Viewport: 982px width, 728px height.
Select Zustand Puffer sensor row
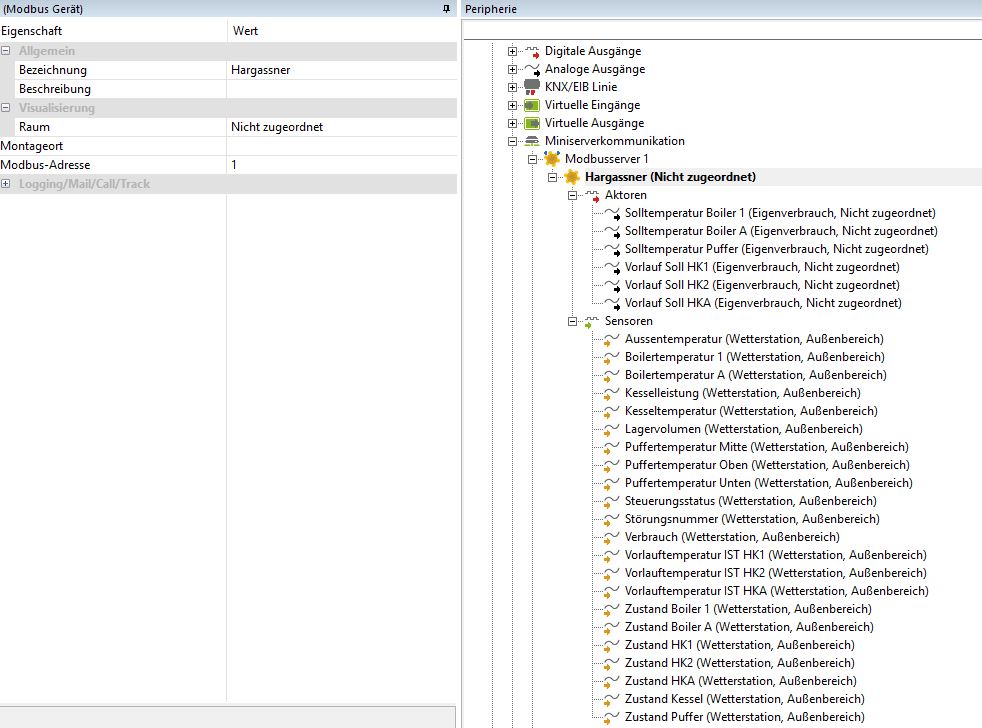[x=745, y=717]
